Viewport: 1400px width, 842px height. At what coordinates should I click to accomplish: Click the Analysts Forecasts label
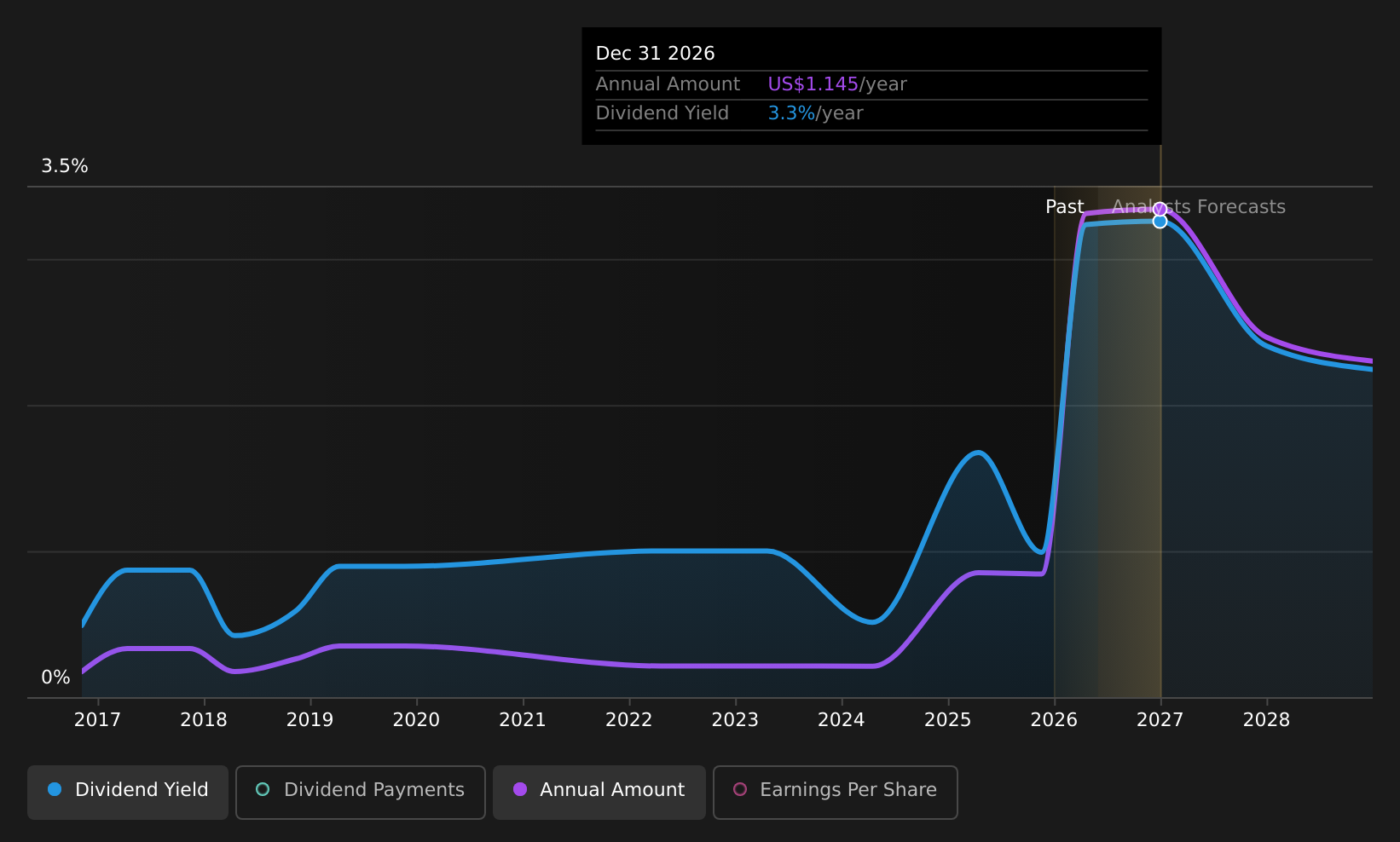(1199, 207)
